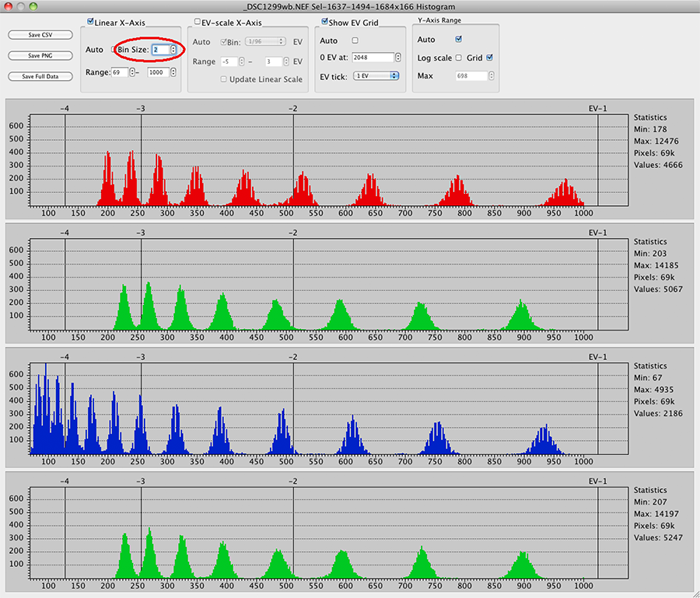Focus the linear Range field showing 1000
Viewport: 700px width, 598px height.
[x=158, y=72]
